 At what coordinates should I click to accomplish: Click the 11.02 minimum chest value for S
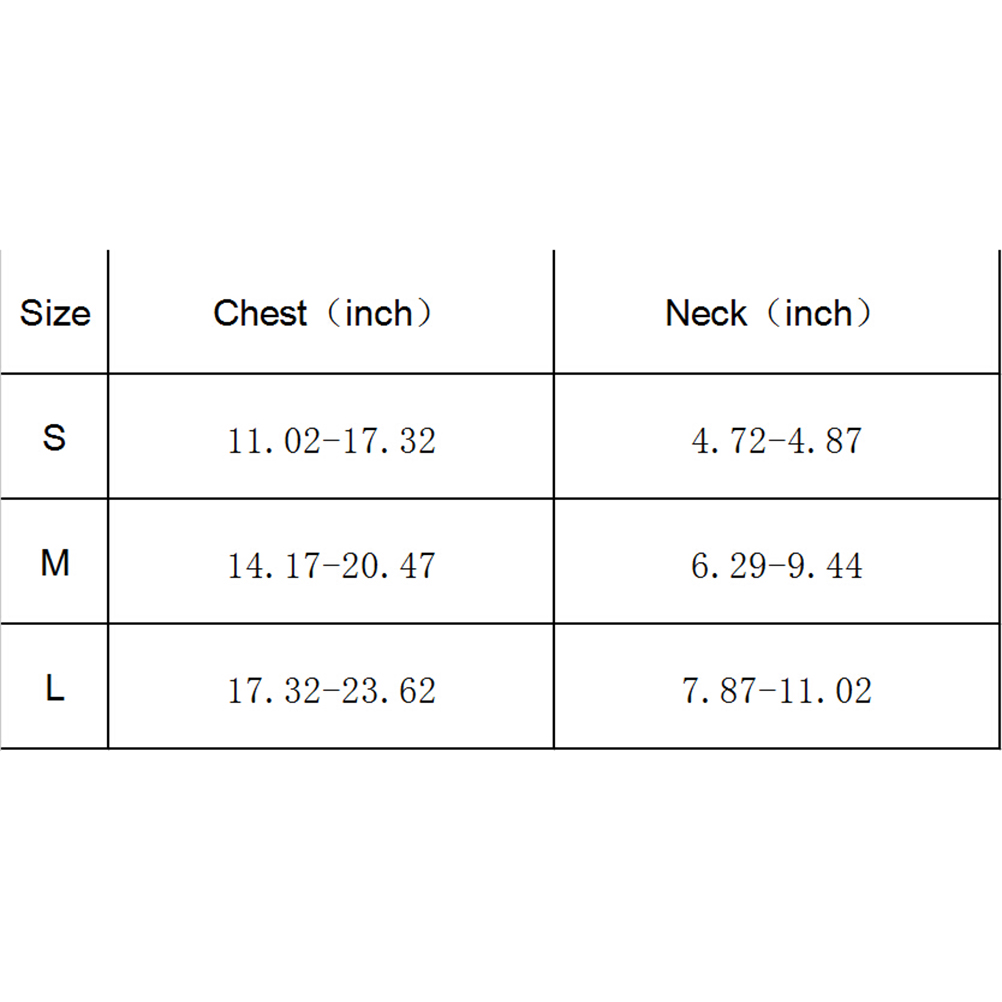click(270, 441)
